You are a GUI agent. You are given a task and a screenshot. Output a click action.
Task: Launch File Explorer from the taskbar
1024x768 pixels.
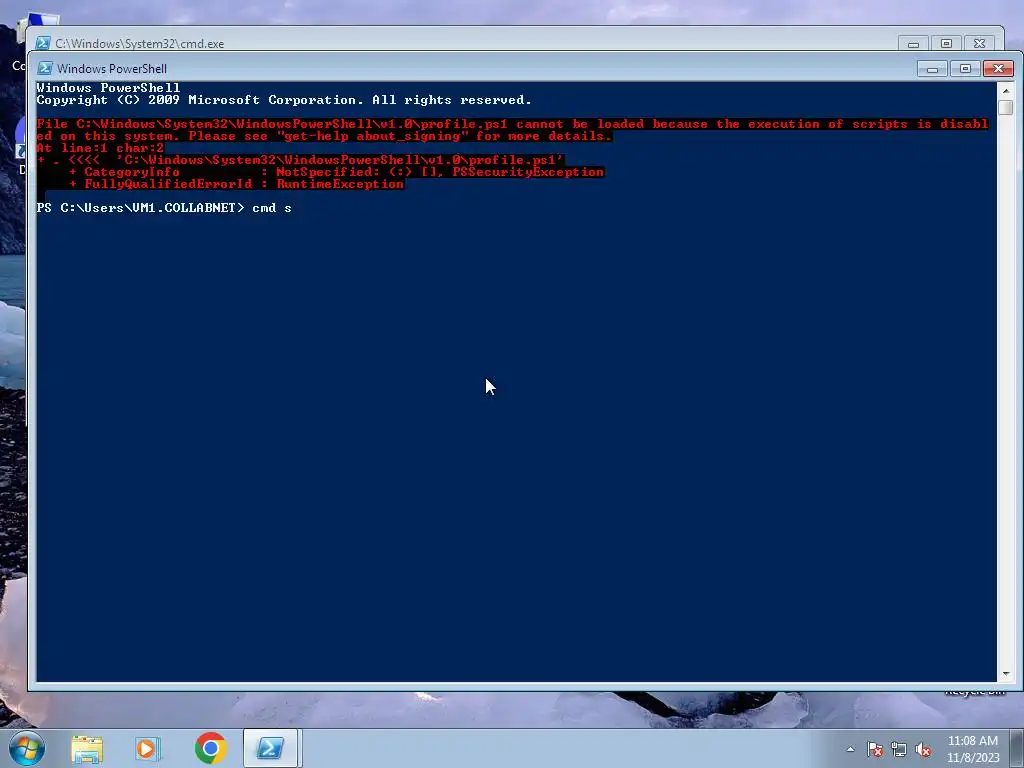[87, 748]
